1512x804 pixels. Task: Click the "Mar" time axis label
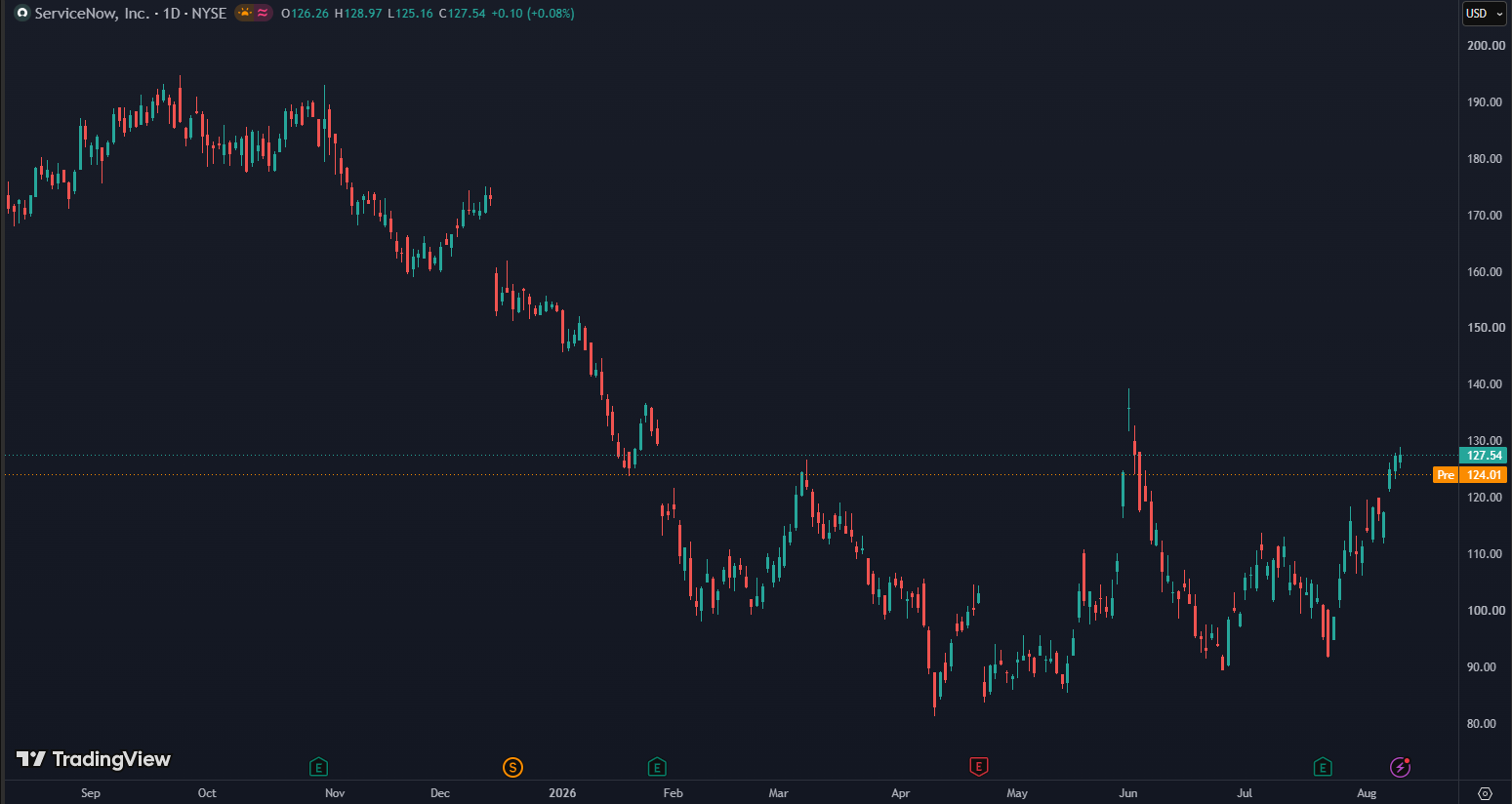(778, 793)
